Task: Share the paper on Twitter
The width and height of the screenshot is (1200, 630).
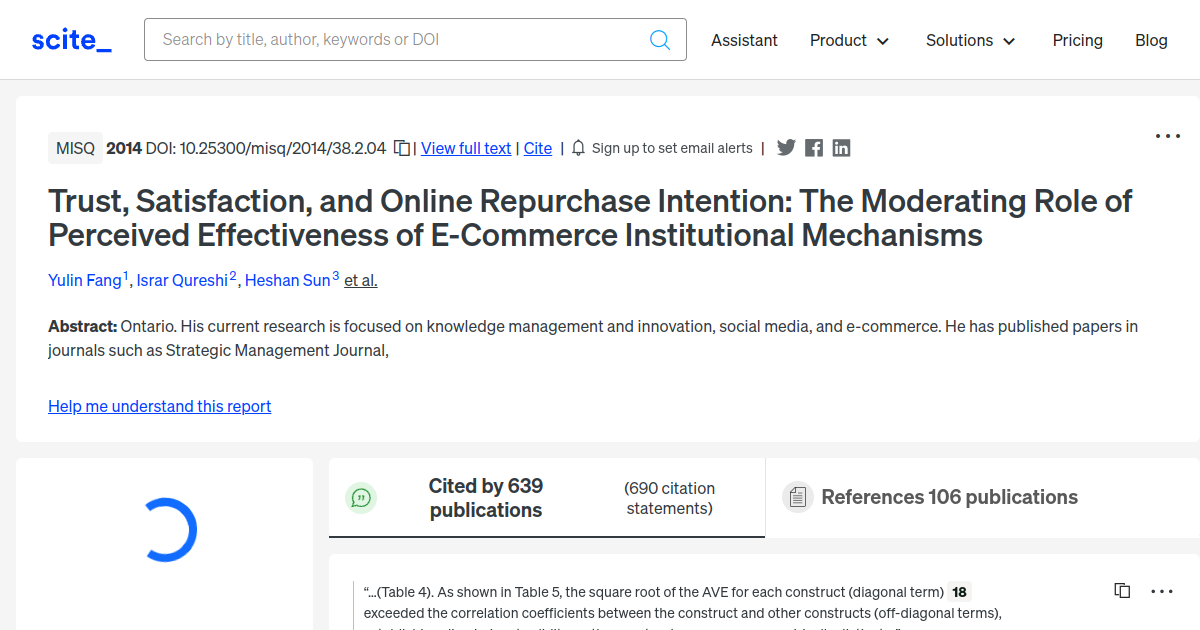Action: 786,147
